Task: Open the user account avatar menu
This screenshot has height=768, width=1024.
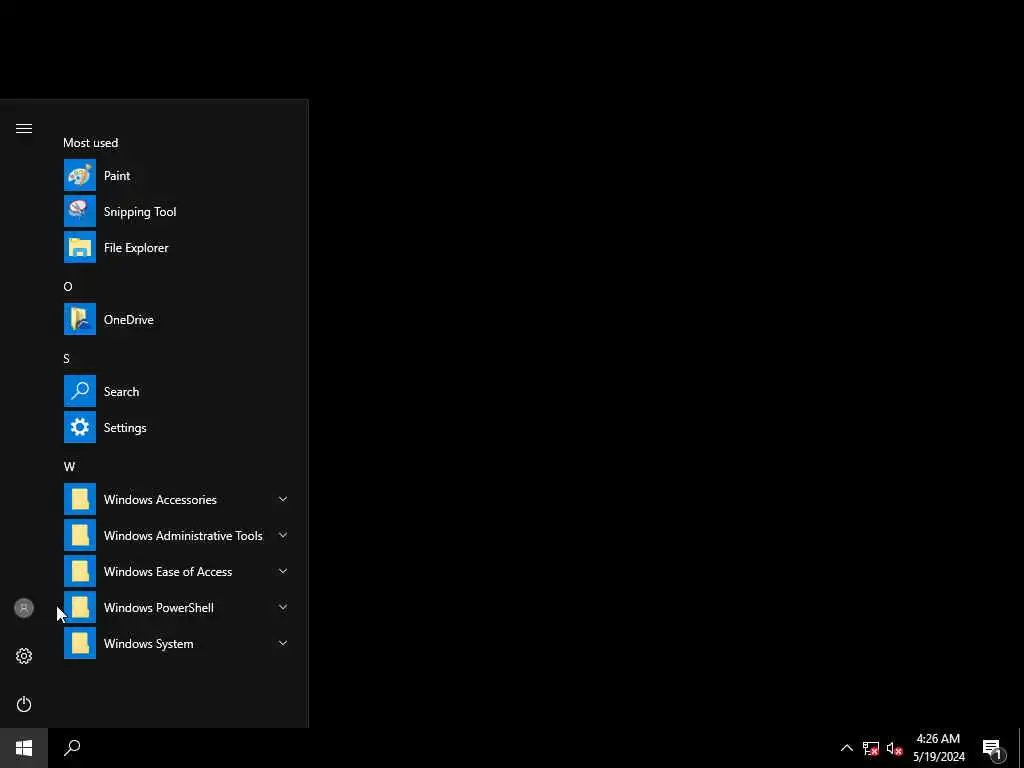Action: coord(24,608)
